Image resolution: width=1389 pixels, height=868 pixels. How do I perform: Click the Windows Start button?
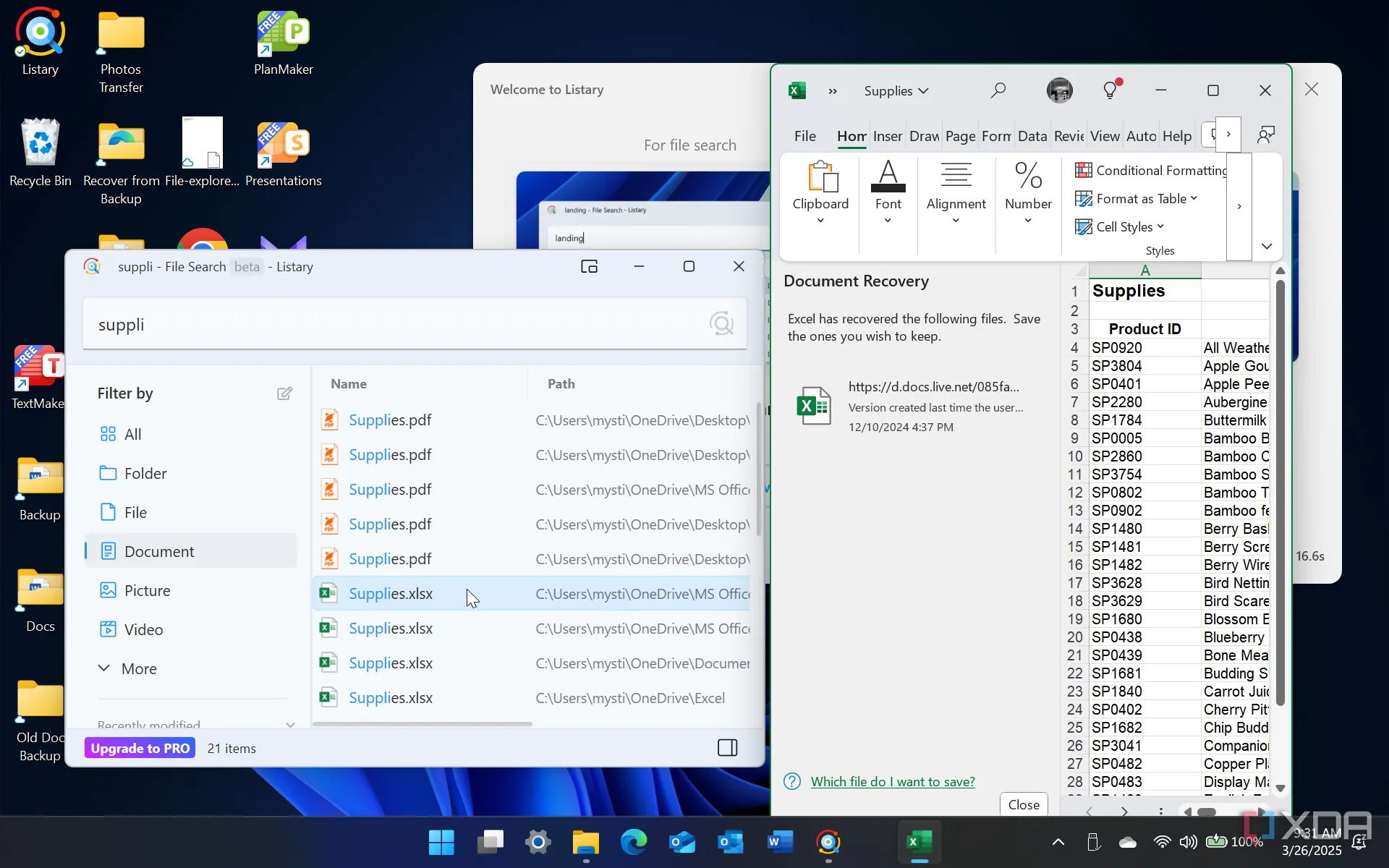pyautogui.click(x=441, y=842)
